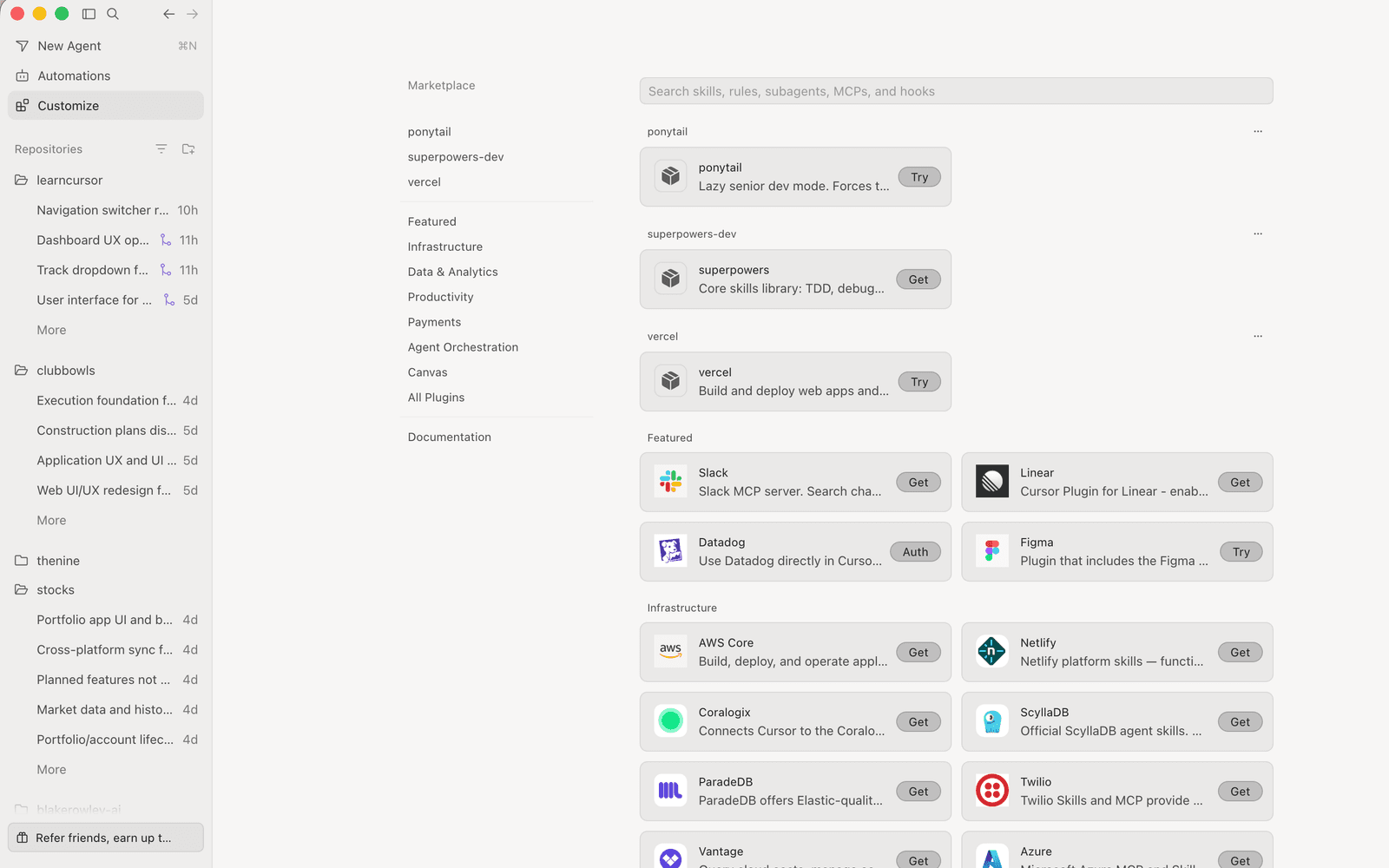Select vercel in the marketplace nav
The width and height of the screenshot is (1389, 868).
[x=425, y=182]
